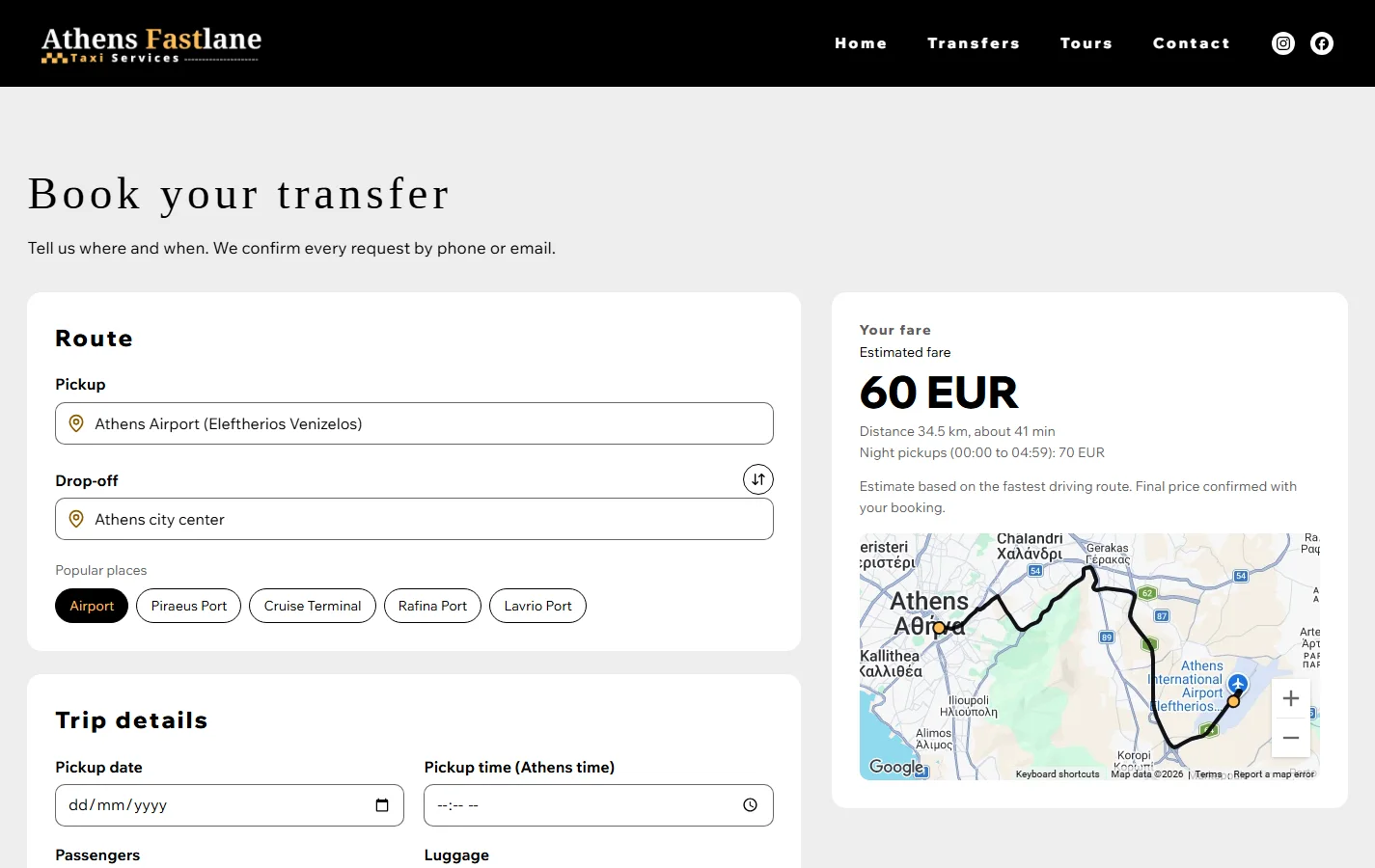Click the pin icon in Drop-off field
Viewport: 1375px width, 868px height.
76,519
